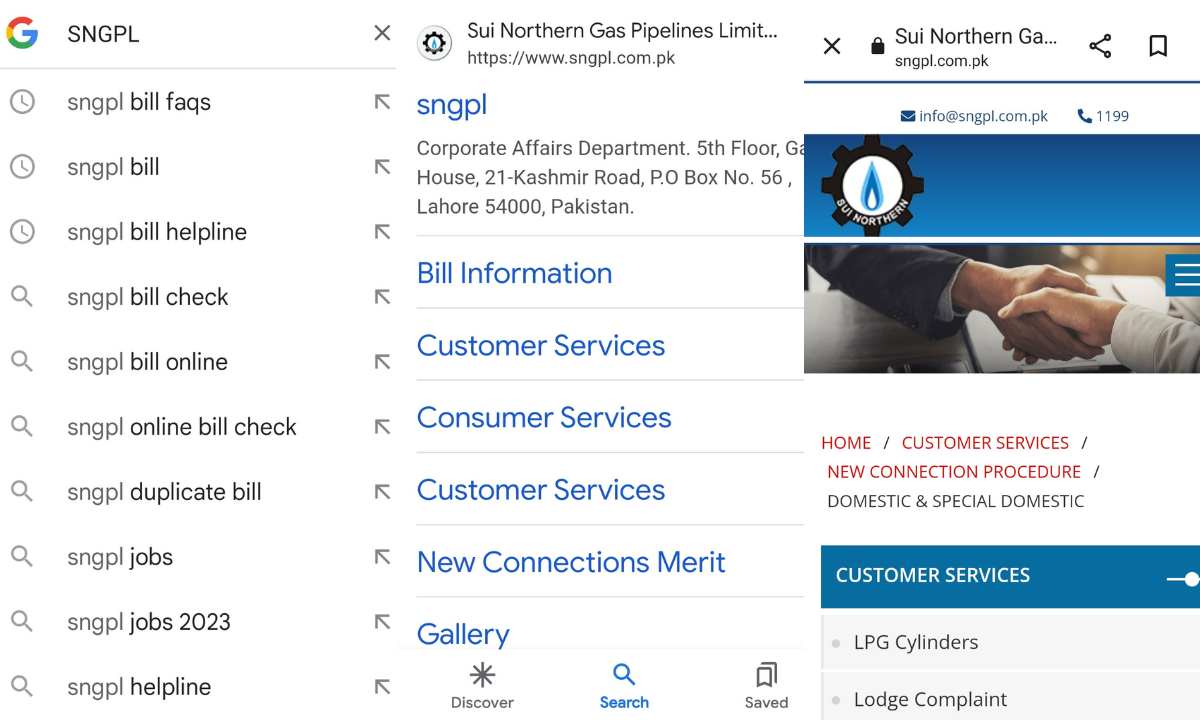Tap the Sui Northern gear logo
Screen dimensions: 1200x720
tap(872, 185)
